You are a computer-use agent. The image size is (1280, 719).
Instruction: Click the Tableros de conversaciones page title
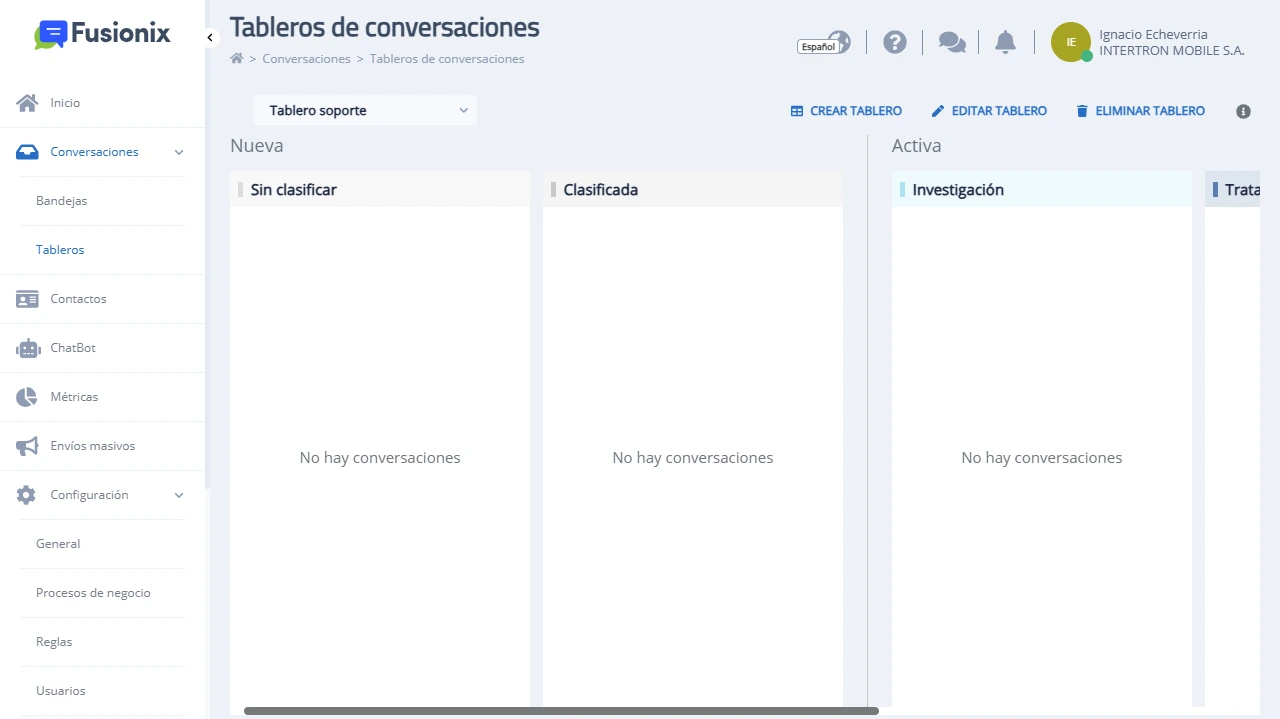[x=385, y=27]
